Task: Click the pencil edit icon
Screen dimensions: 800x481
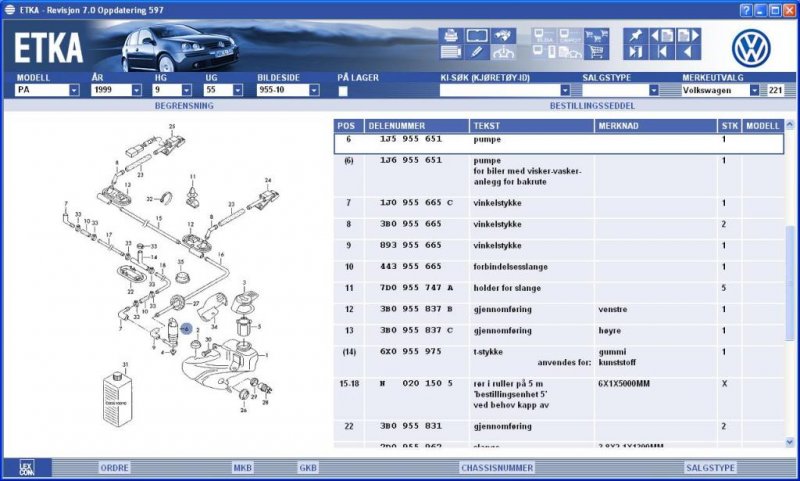Action: click(x=478, y=52)
